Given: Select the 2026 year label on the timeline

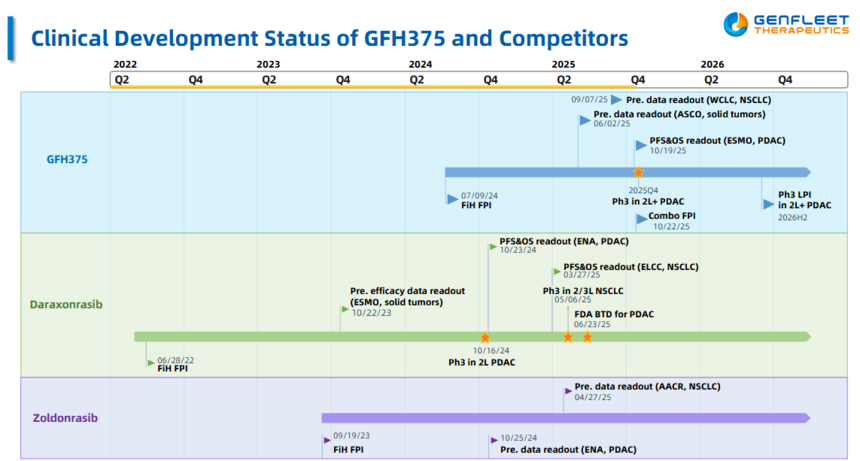Looking at the screenshot, I should pos(712,64).
